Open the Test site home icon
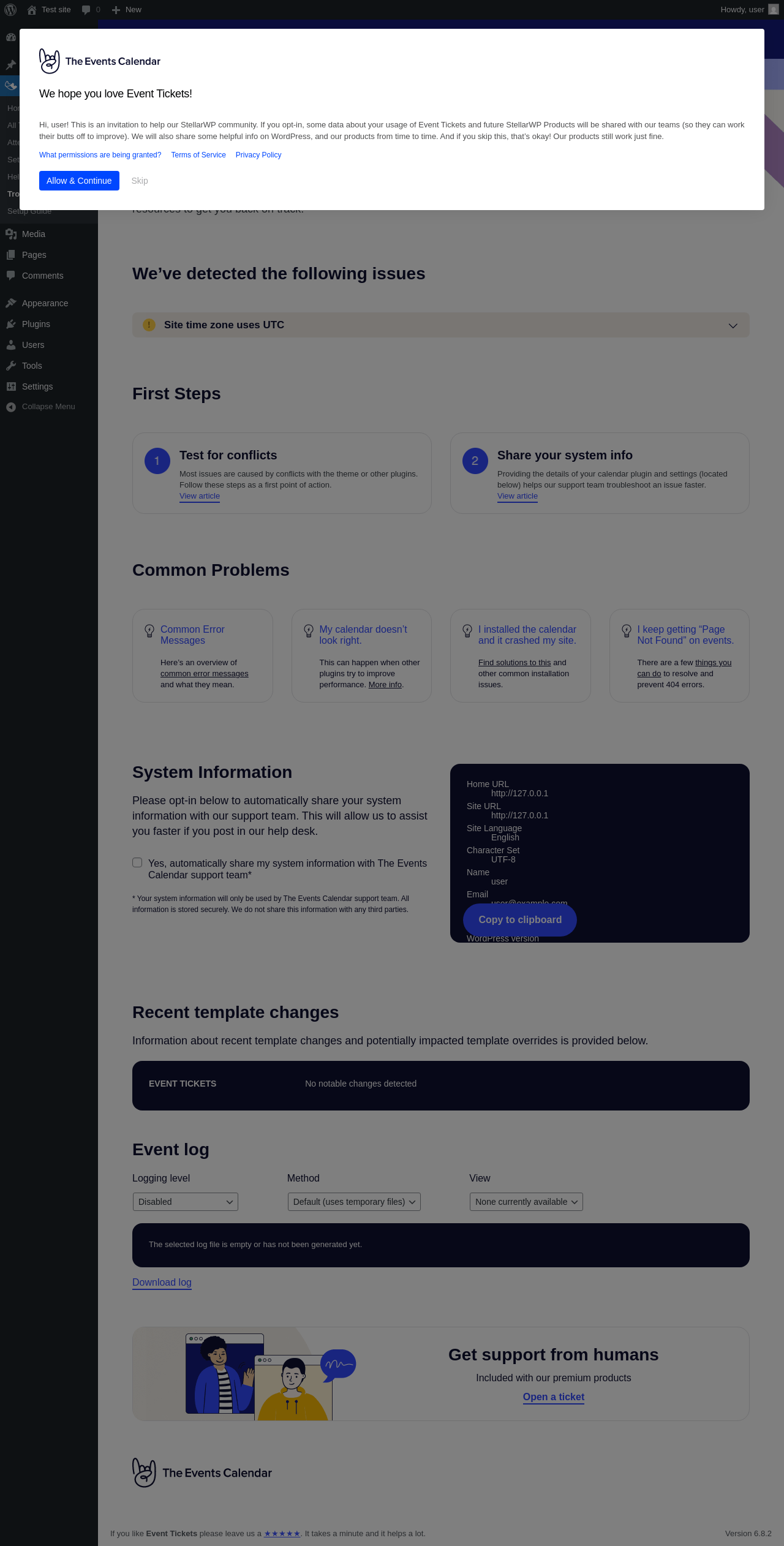784x1546 pixels. 32,10
